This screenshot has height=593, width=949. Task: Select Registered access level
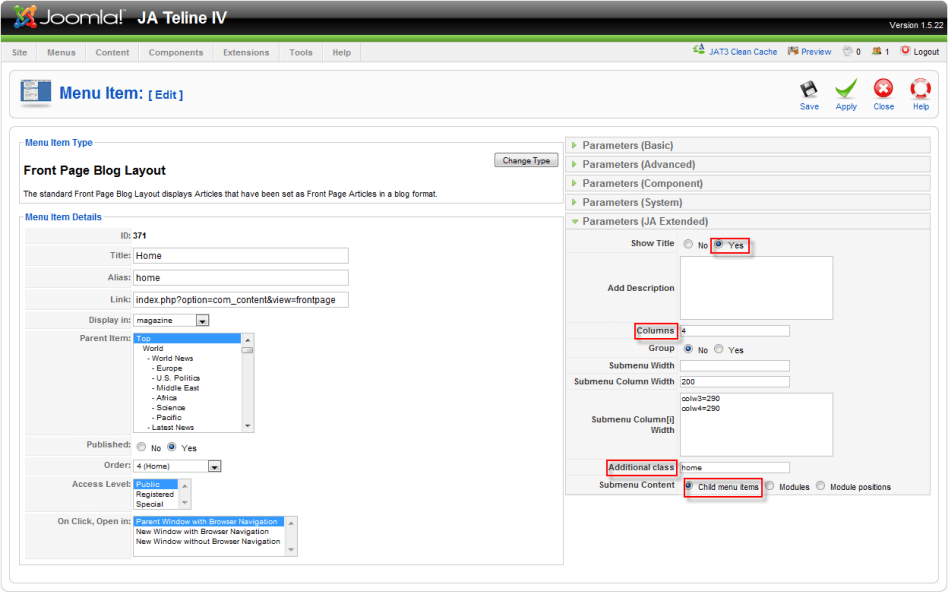[154, 494]
